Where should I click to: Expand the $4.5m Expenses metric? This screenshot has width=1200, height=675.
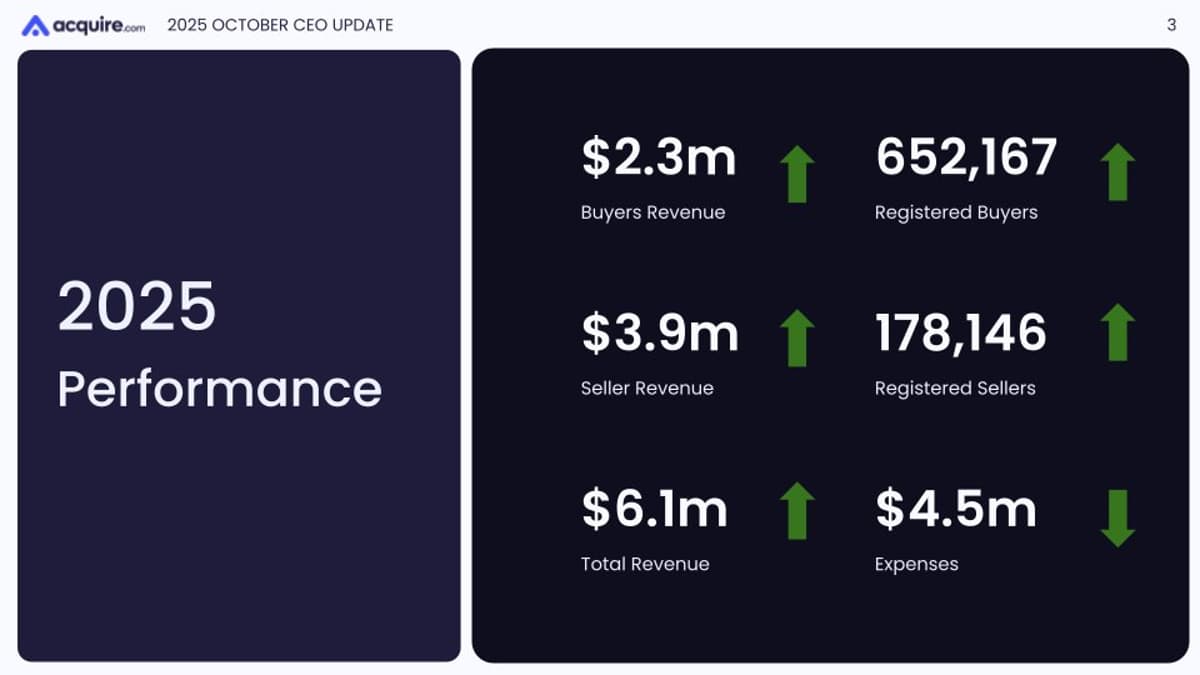(955, 509)
